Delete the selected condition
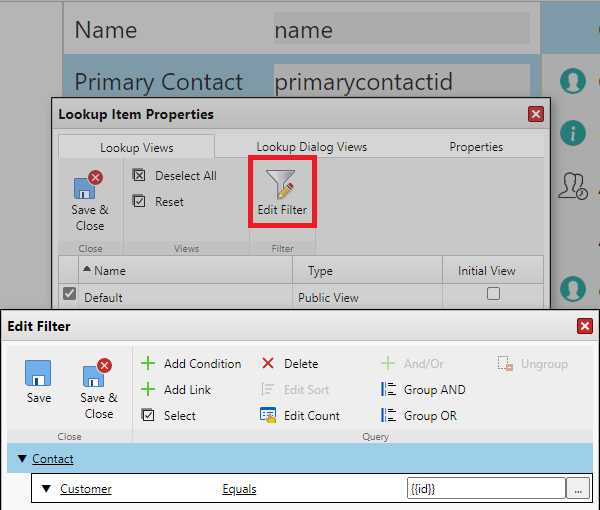The height and width of the screenshot is (510, 600). pos(290,363)
